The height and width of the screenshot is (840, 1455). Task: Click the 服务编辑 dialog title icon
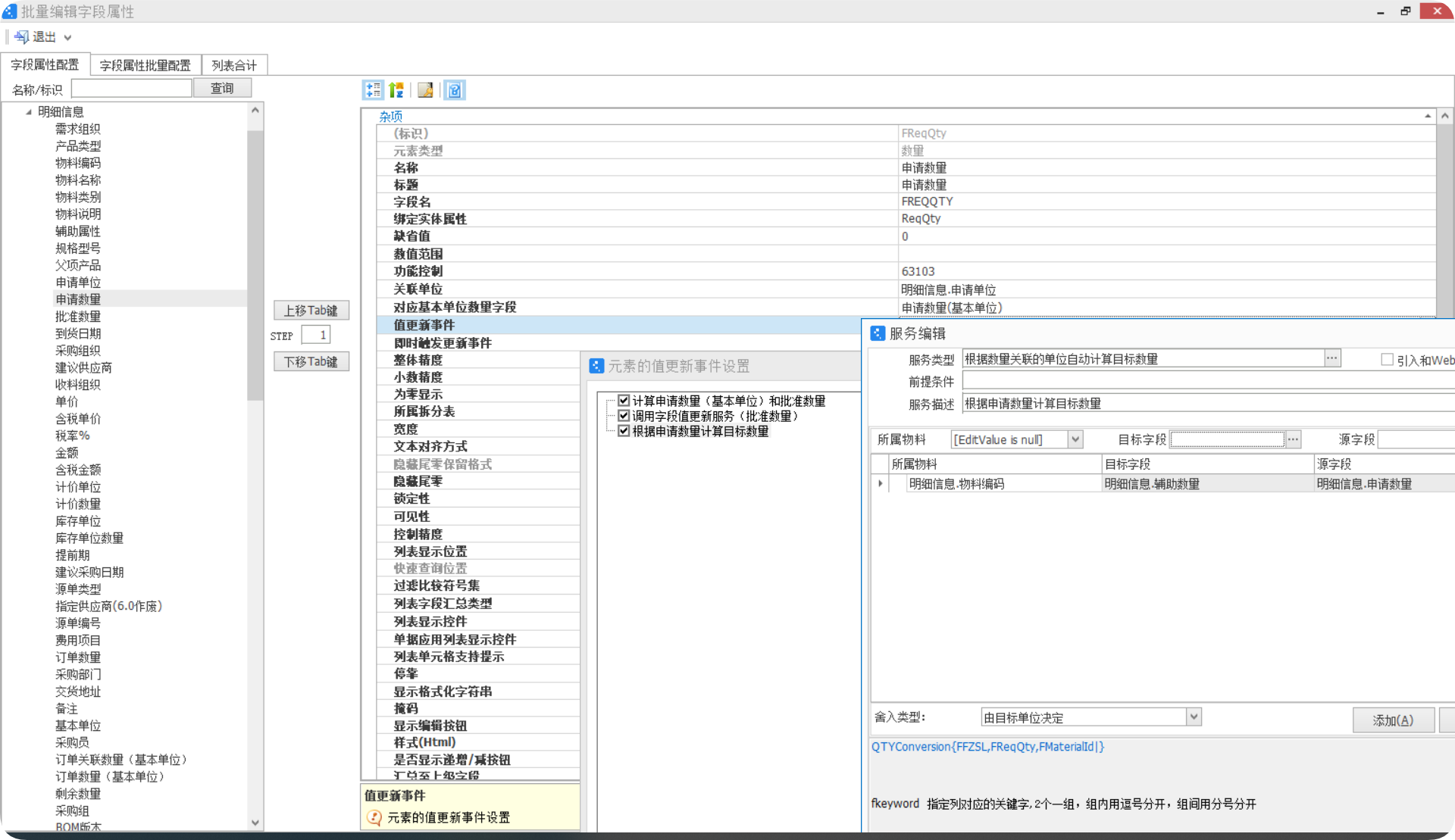[878, 333]
